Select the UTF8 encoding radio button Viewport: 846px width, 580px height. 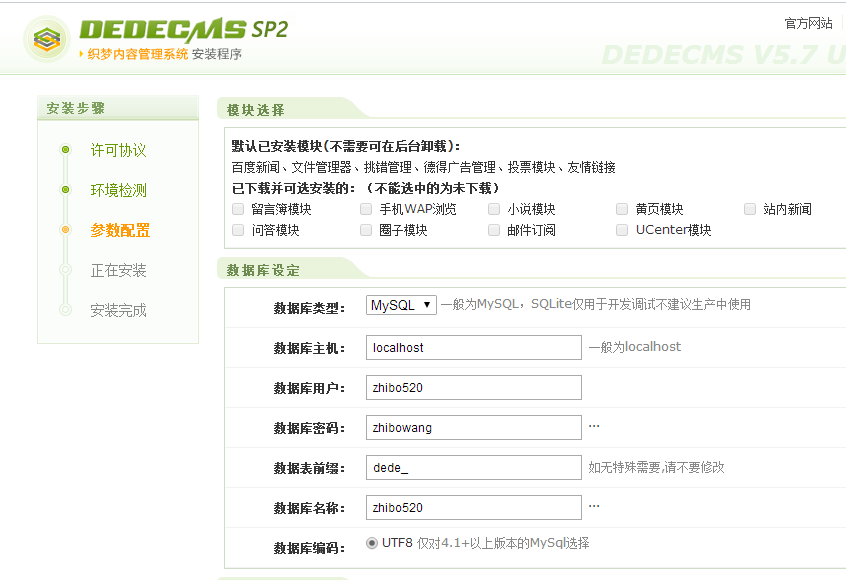[372, 543]
